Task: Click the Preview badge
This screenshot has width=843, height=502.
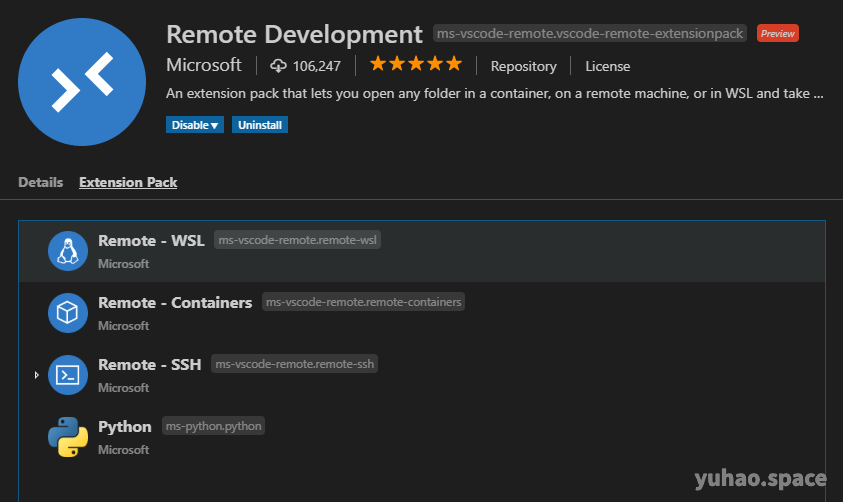Action: tap(777, 33)
